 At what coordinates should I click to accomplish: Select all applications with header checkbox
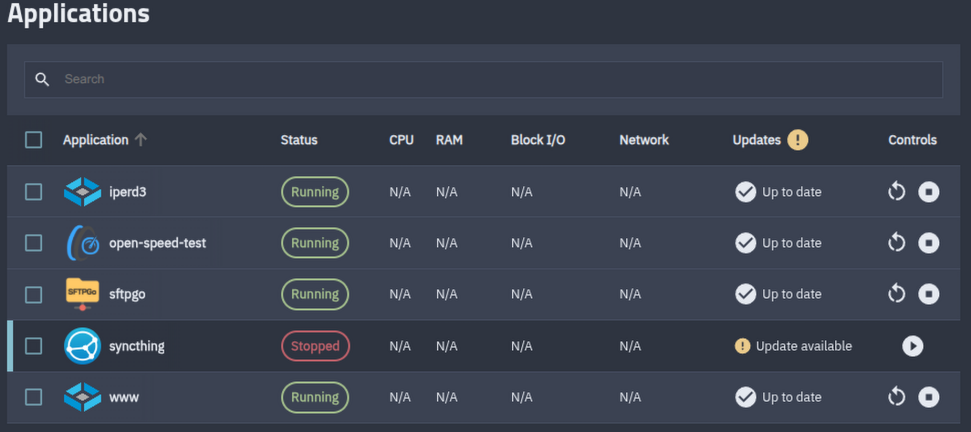34,140
